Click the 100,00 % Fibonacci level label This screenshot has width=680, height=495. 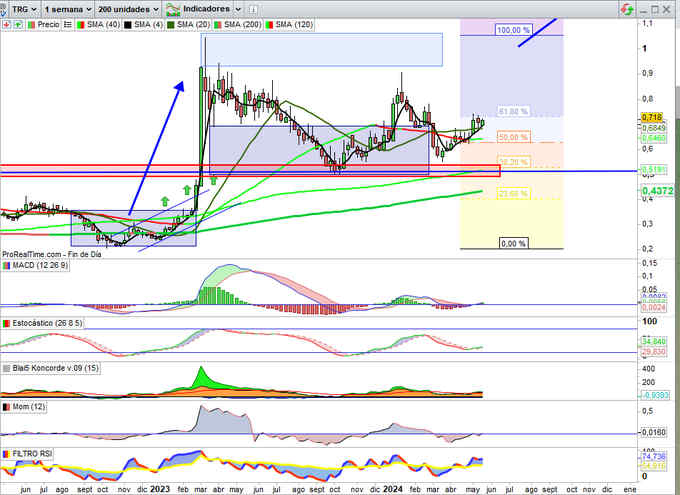513,30
